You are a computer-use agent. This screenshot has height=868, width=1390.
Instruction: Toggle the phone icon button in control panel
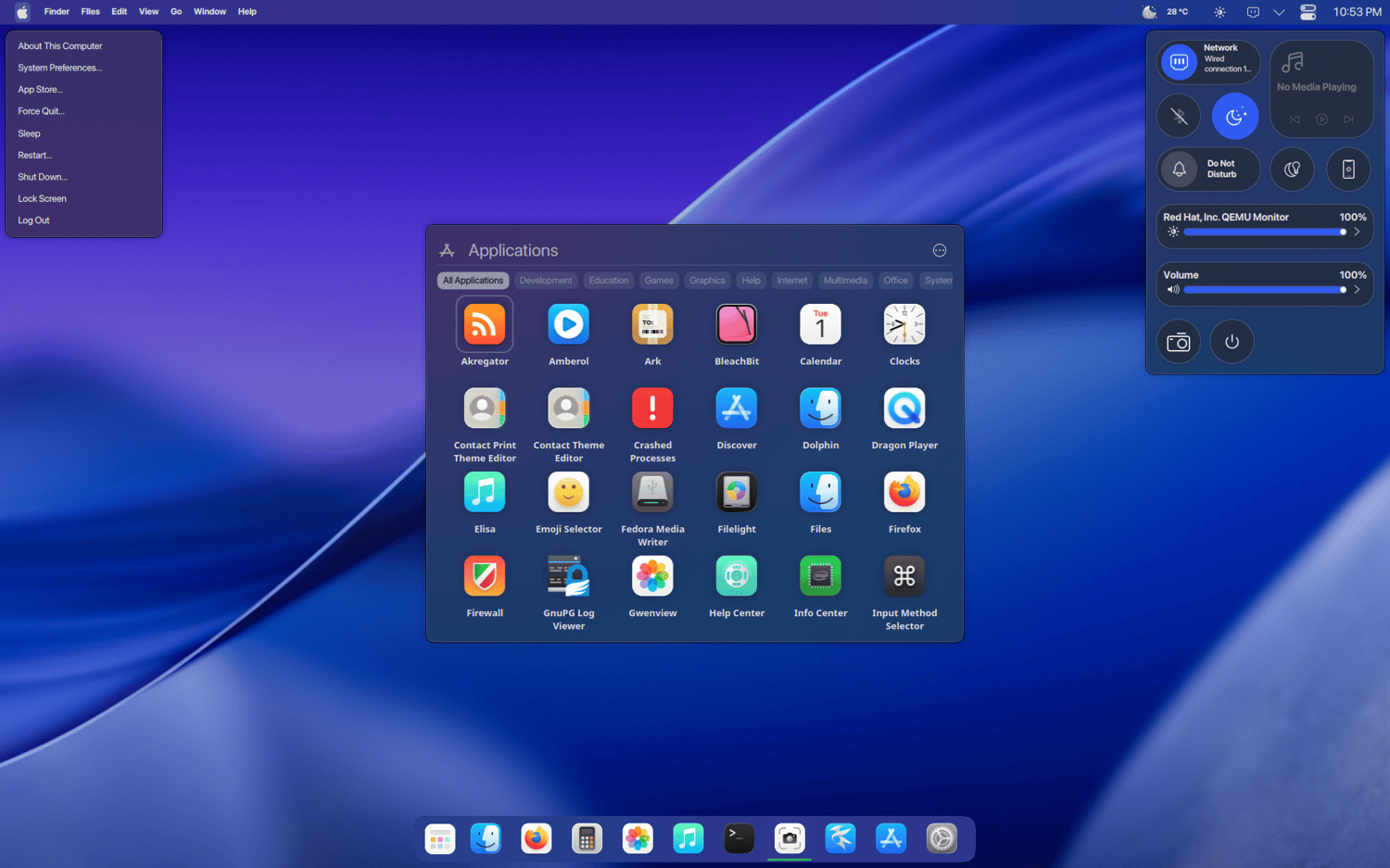(x=1348, y=170)
